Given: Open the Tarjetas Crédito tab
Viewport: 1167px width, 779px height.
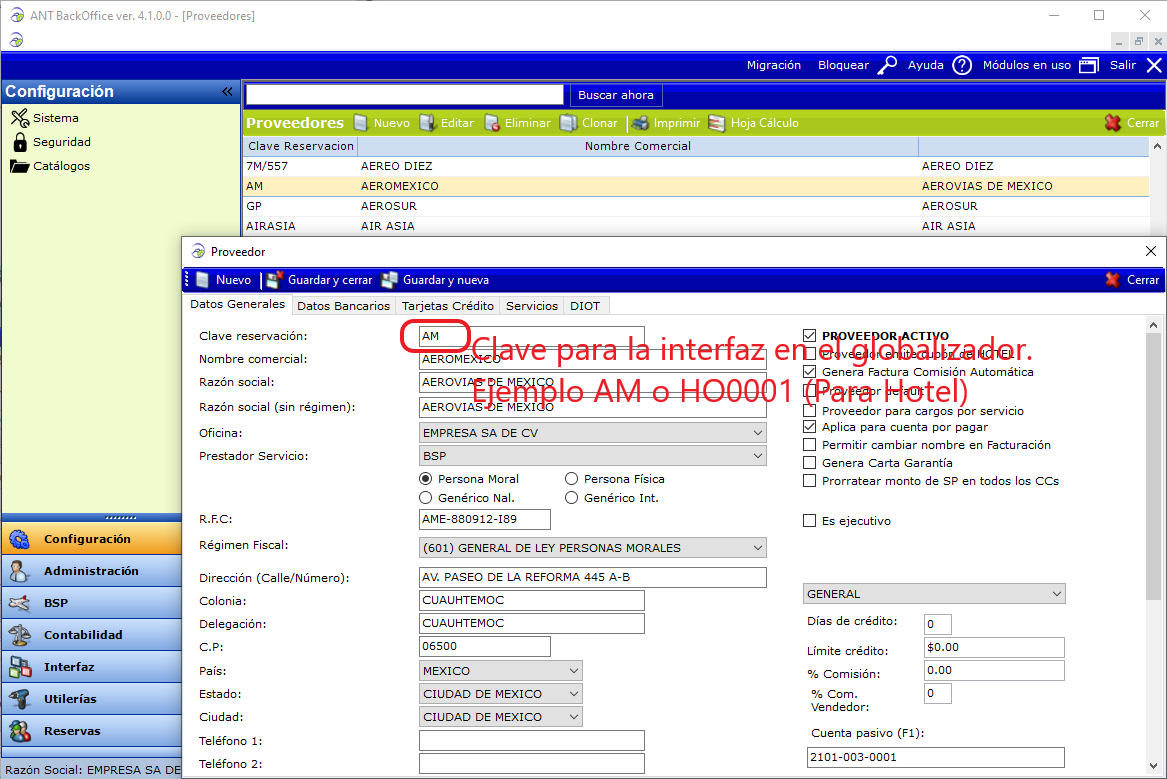Looking at the screenshot, I should click(x=447, y=306).
